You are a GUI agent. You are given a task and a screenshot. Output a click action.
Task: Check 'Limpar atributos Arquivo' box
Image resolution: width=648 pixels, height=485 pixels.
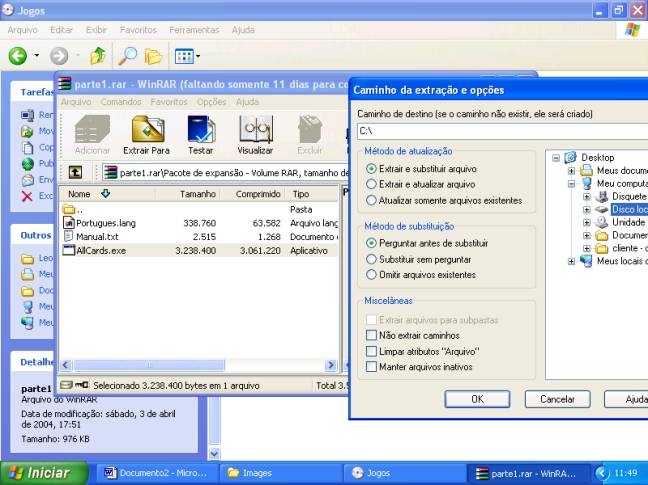pos(371,351)
